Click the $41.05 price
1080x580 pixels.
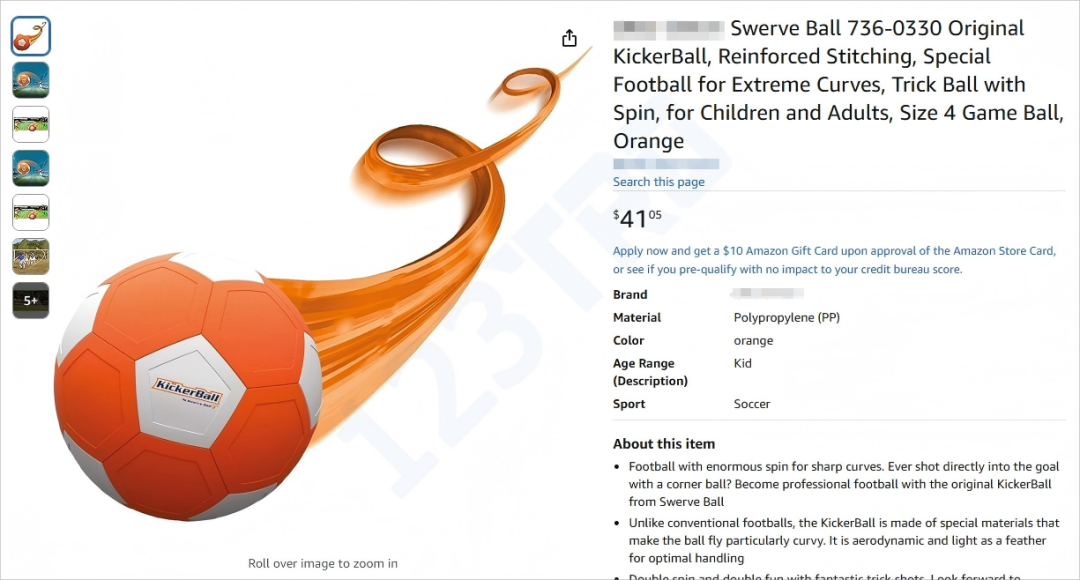click(x=637, y=218)
